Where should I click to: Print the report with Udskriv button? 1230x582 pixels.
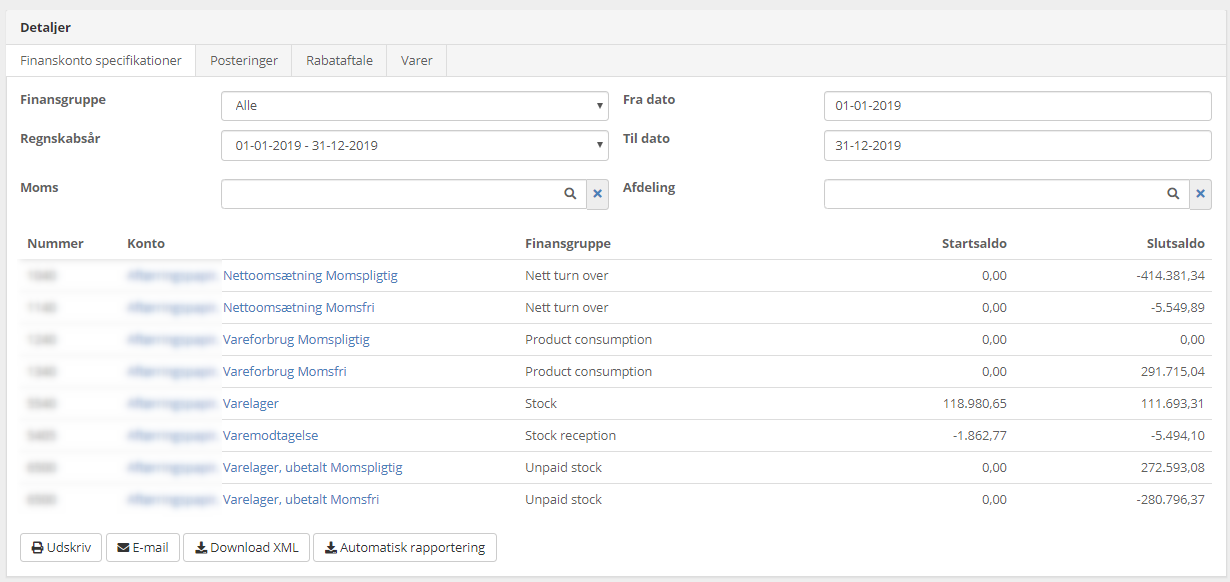click(x=61, y=548)
